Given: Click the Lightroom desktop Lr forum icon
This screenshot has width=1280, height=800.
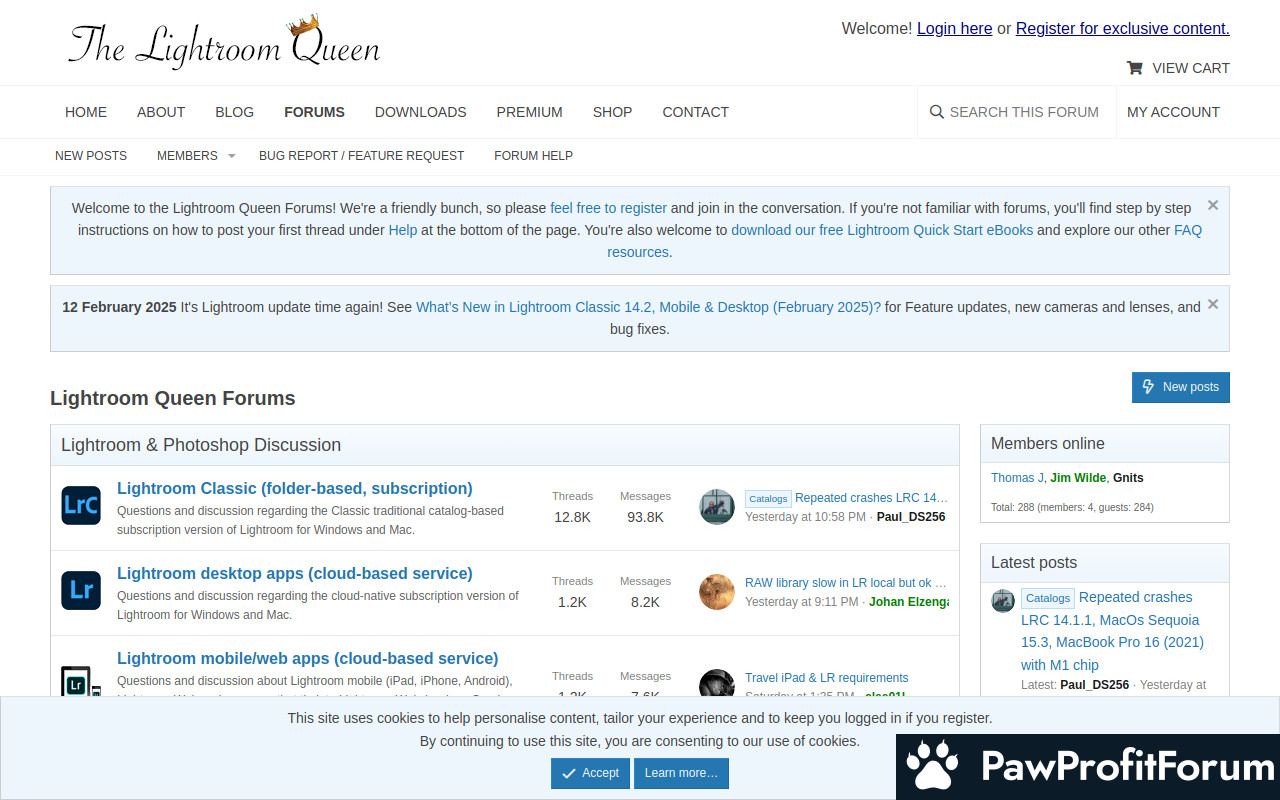Looking at the screenshot, I should [x=81, y=591].
